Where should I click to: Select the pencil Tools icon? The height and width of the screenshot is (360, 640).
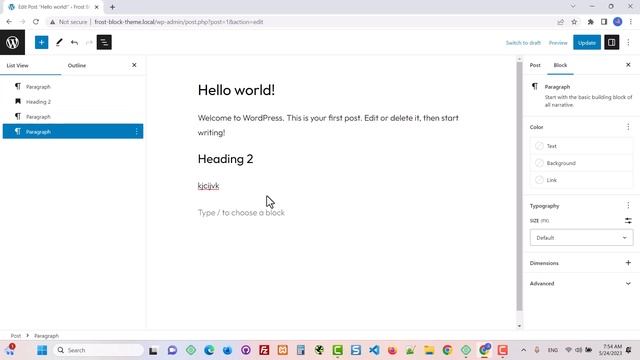point(59,42)
